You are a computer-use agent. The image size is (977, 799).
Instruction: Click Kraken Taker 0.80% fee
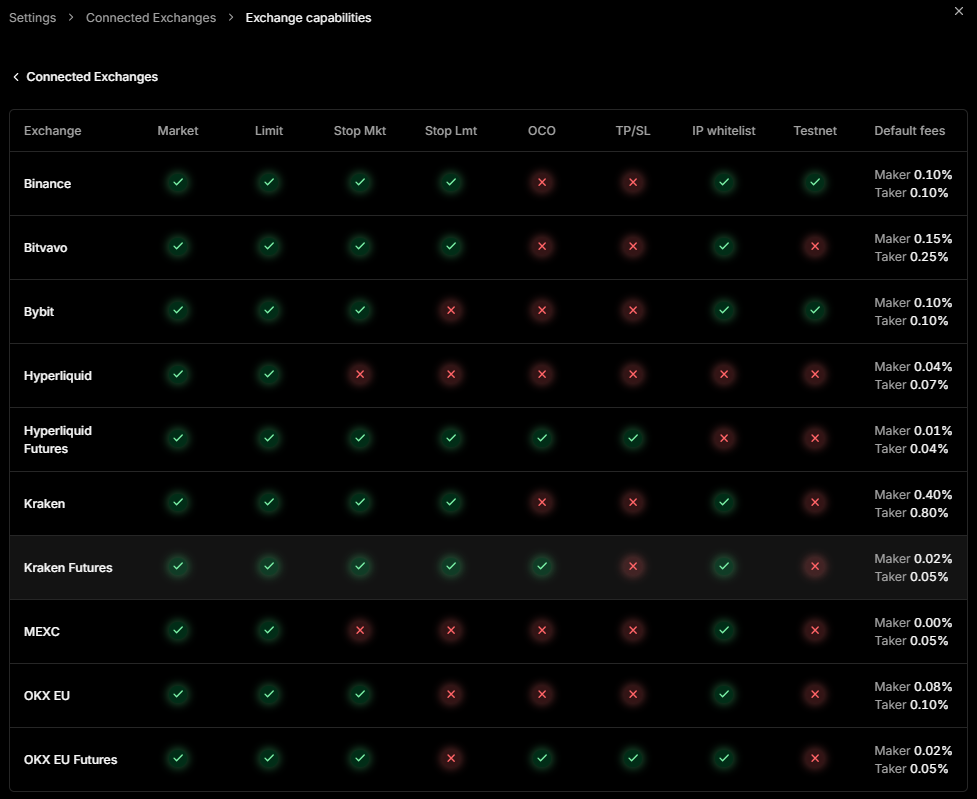pos(911,513)
